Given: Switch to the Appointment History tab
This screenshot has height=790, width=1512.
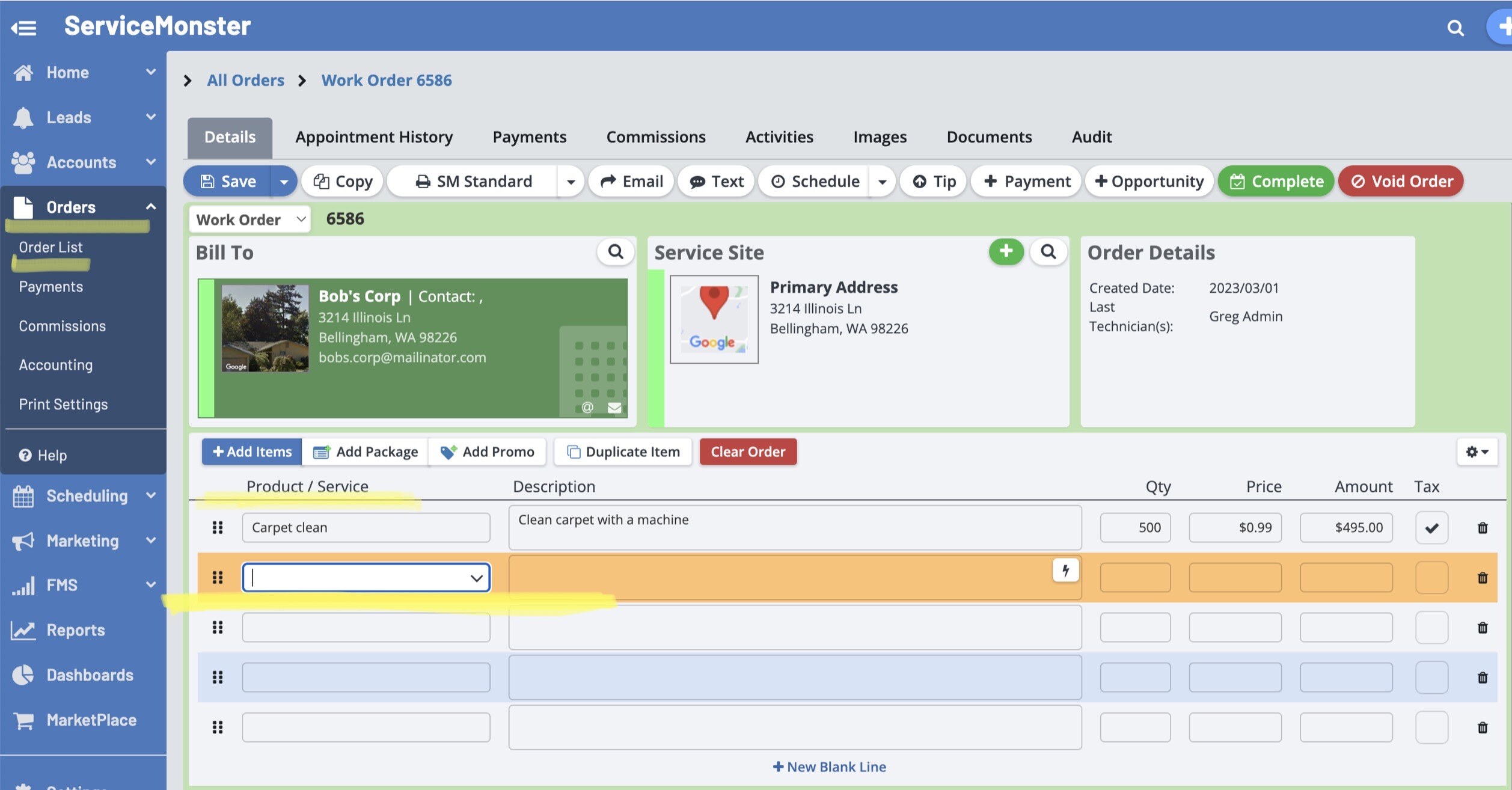Looking at the screenshot, I should pyautogui.click(x=373, y=137).
